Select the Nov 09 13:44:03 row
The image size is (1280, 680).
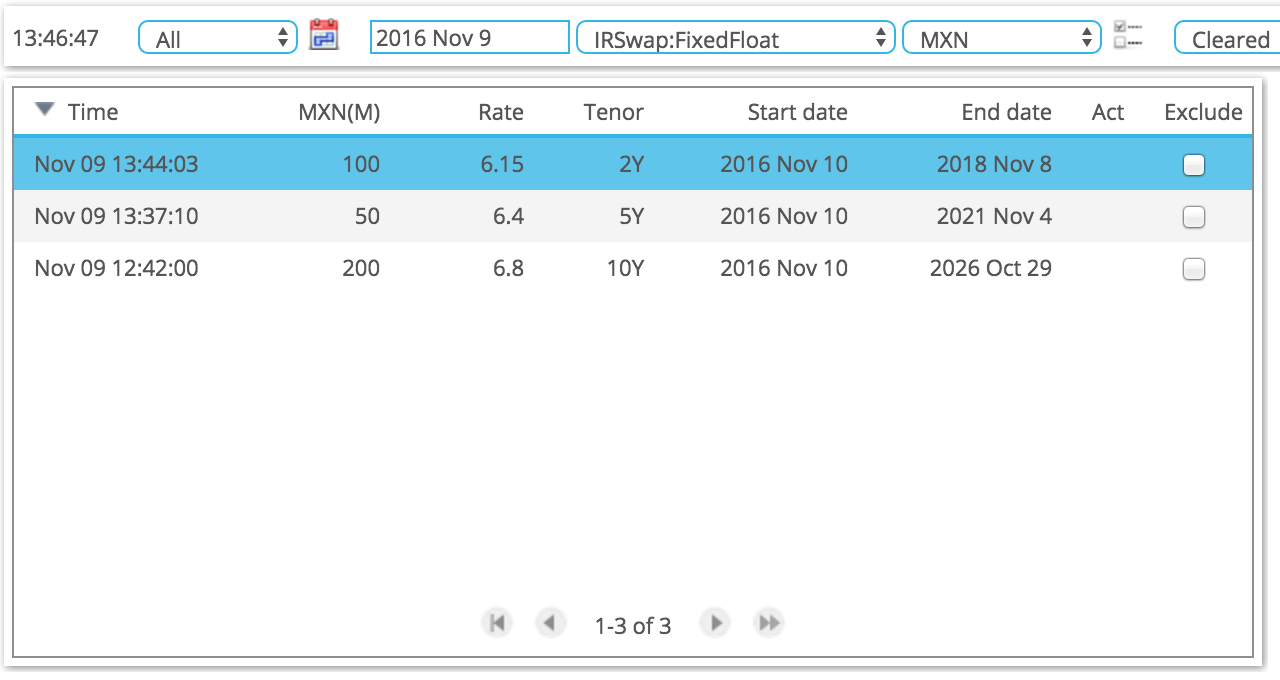tap(632, 164)
